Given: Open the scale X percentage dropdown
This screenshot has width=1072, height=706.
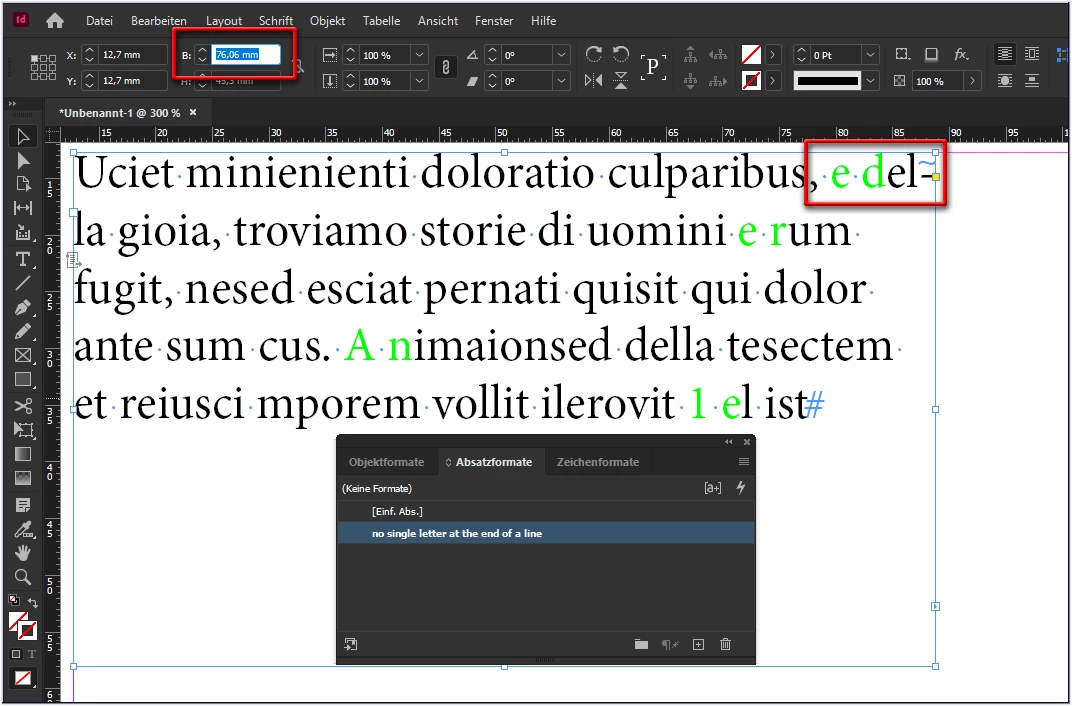Looking at the screenshot, I should click(x=419, y=55).
